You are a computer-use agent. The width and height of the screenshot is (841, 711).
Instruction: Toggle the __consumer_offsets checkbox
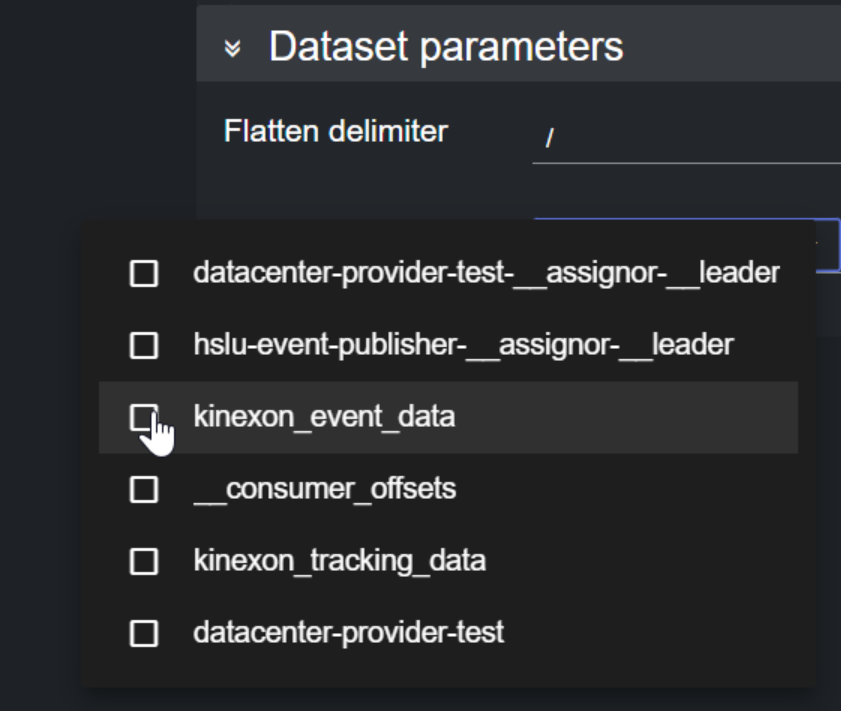coord(144,489)
